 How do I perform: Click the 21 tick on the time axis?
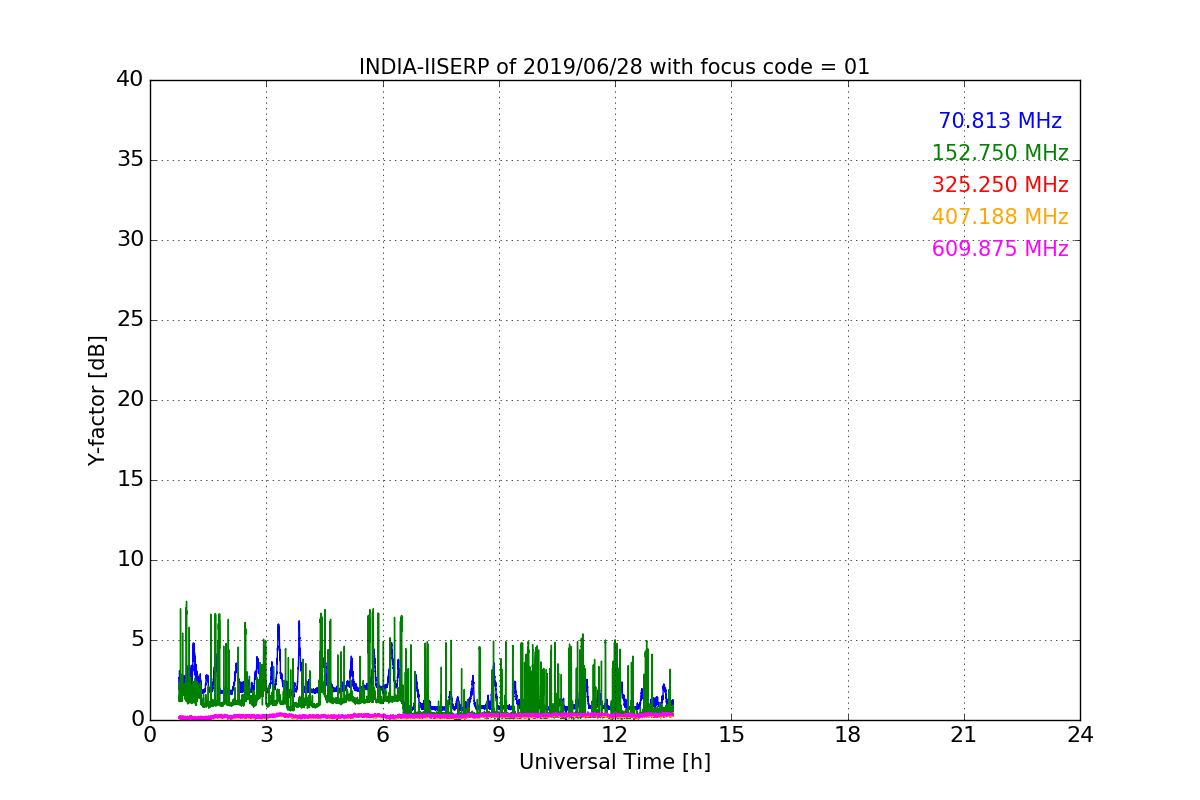tap(964, 734)
